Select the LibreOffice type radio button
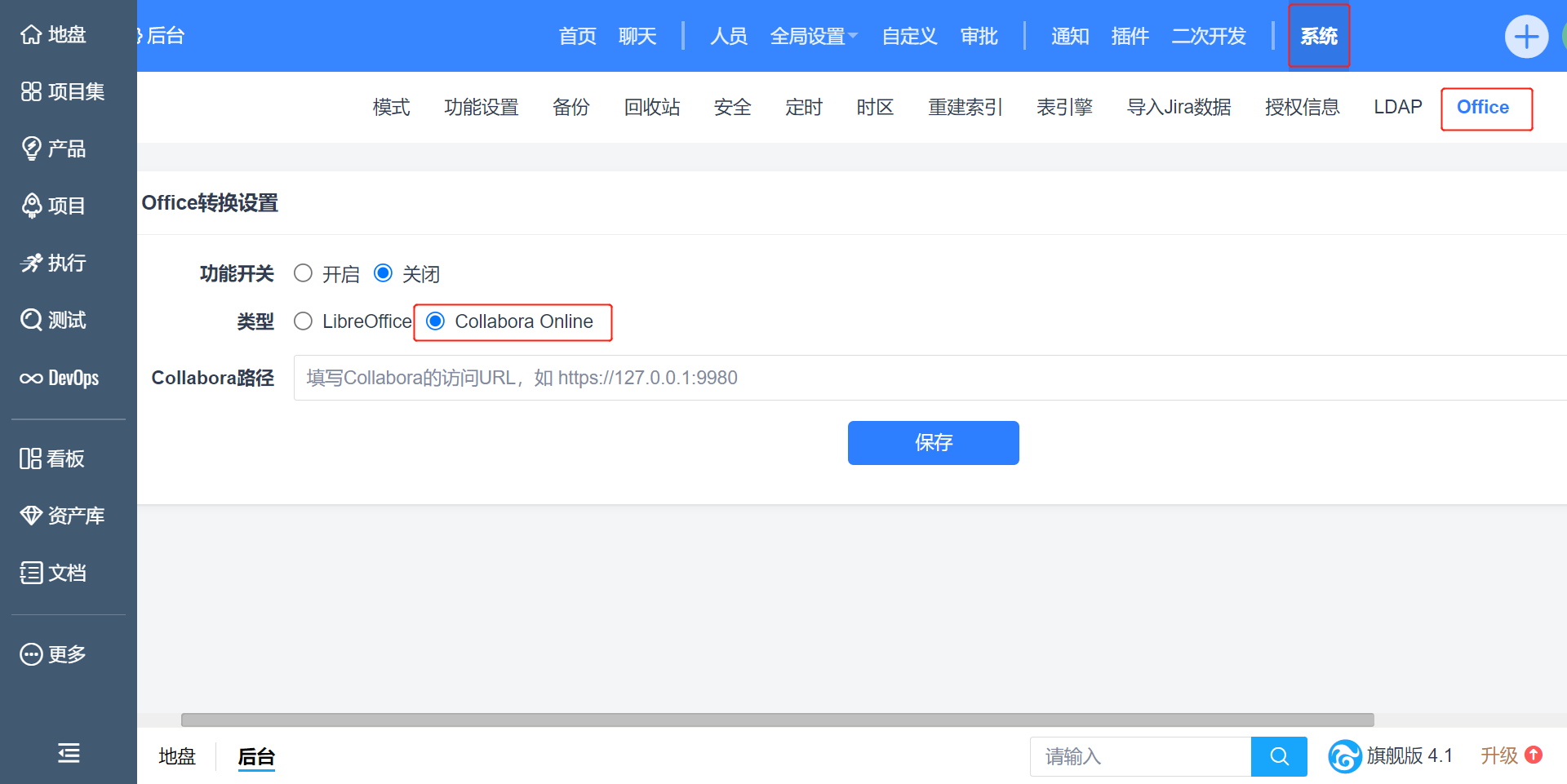Viewport: 1567px width, 784px height. pos(303,321)
